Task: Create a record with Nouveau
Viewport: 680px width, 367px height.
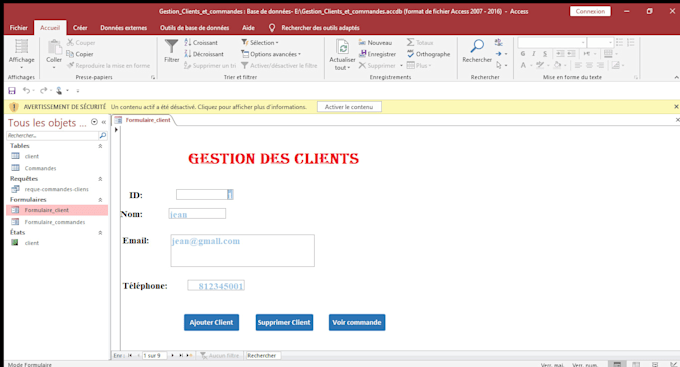Action: click(375, 43)
